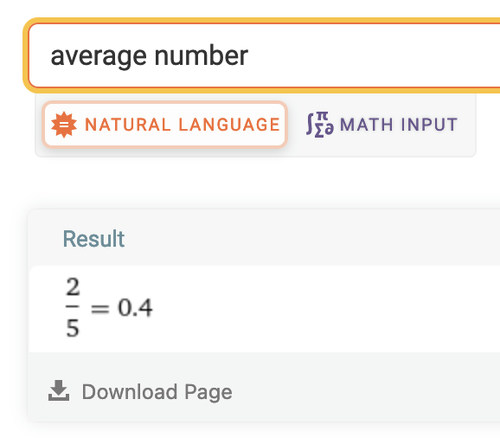
Task: Click the download arrow icon
Action: coord(59,390)
